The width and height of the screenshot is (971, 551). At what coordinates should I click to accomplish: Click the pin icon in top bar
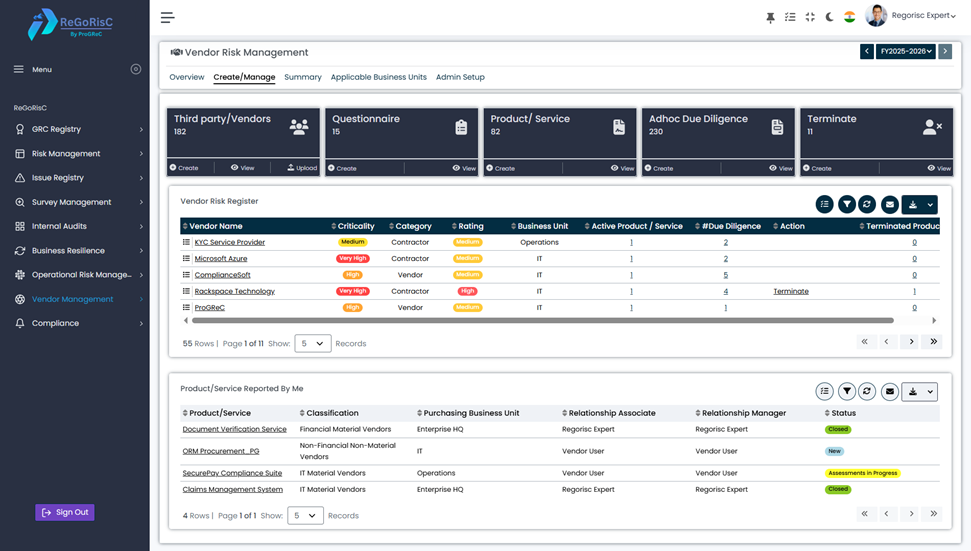(x=770, y=17)
